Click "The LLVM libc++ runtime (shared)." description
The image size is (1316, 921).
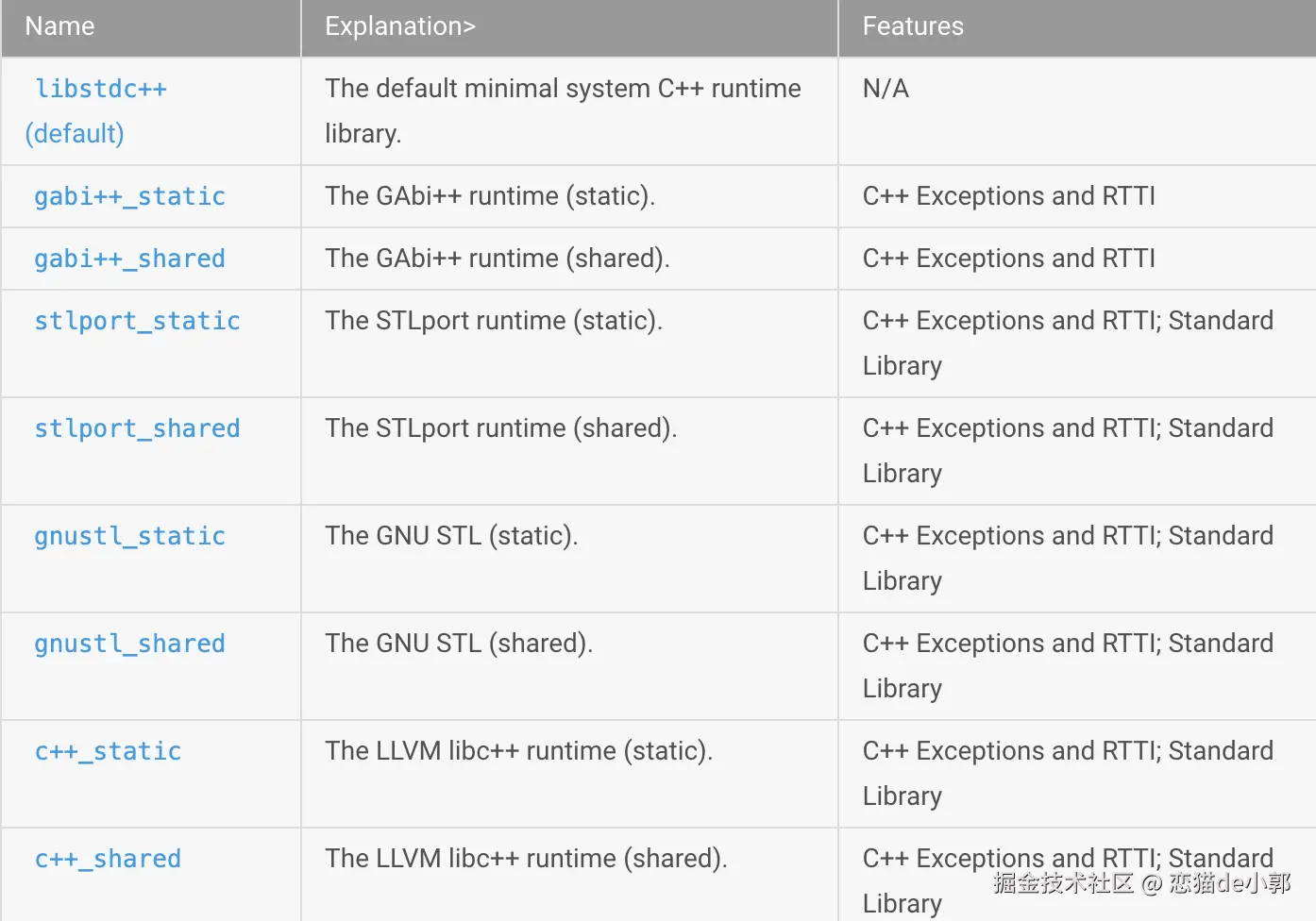click(526, 859)
